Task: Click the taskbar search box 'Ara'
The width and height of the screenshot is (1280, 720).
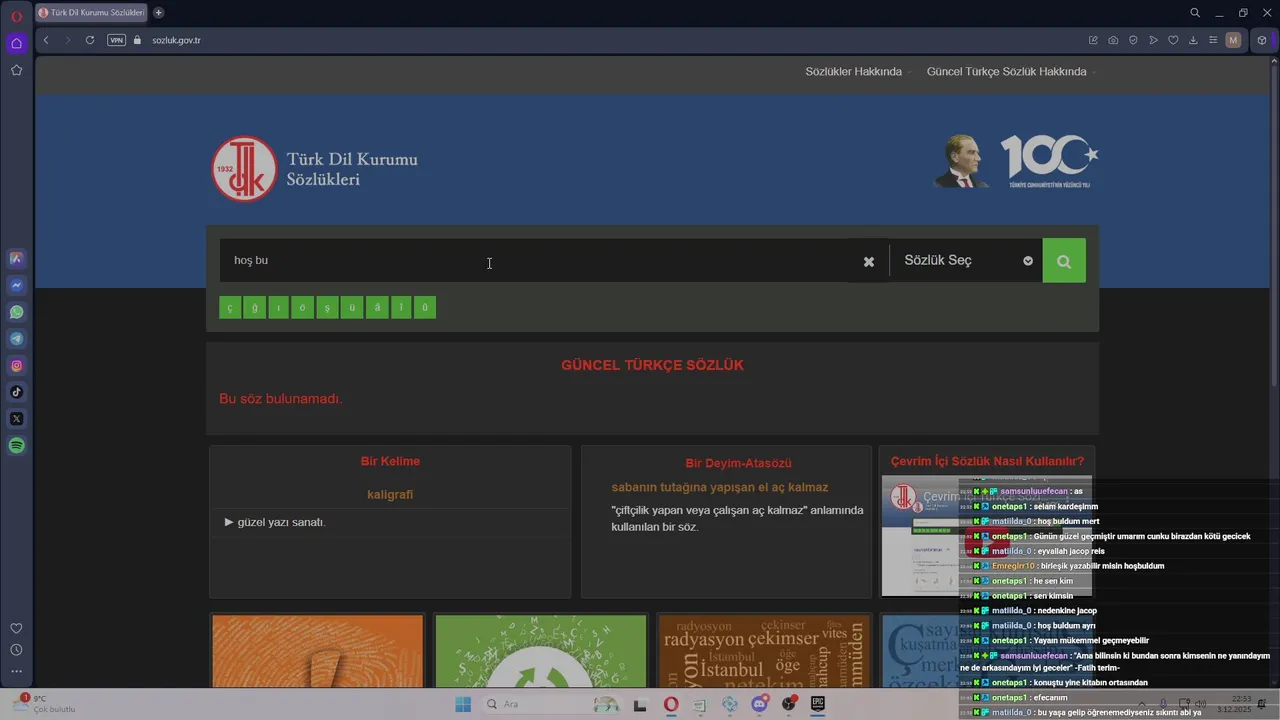Action: point(550,704)
